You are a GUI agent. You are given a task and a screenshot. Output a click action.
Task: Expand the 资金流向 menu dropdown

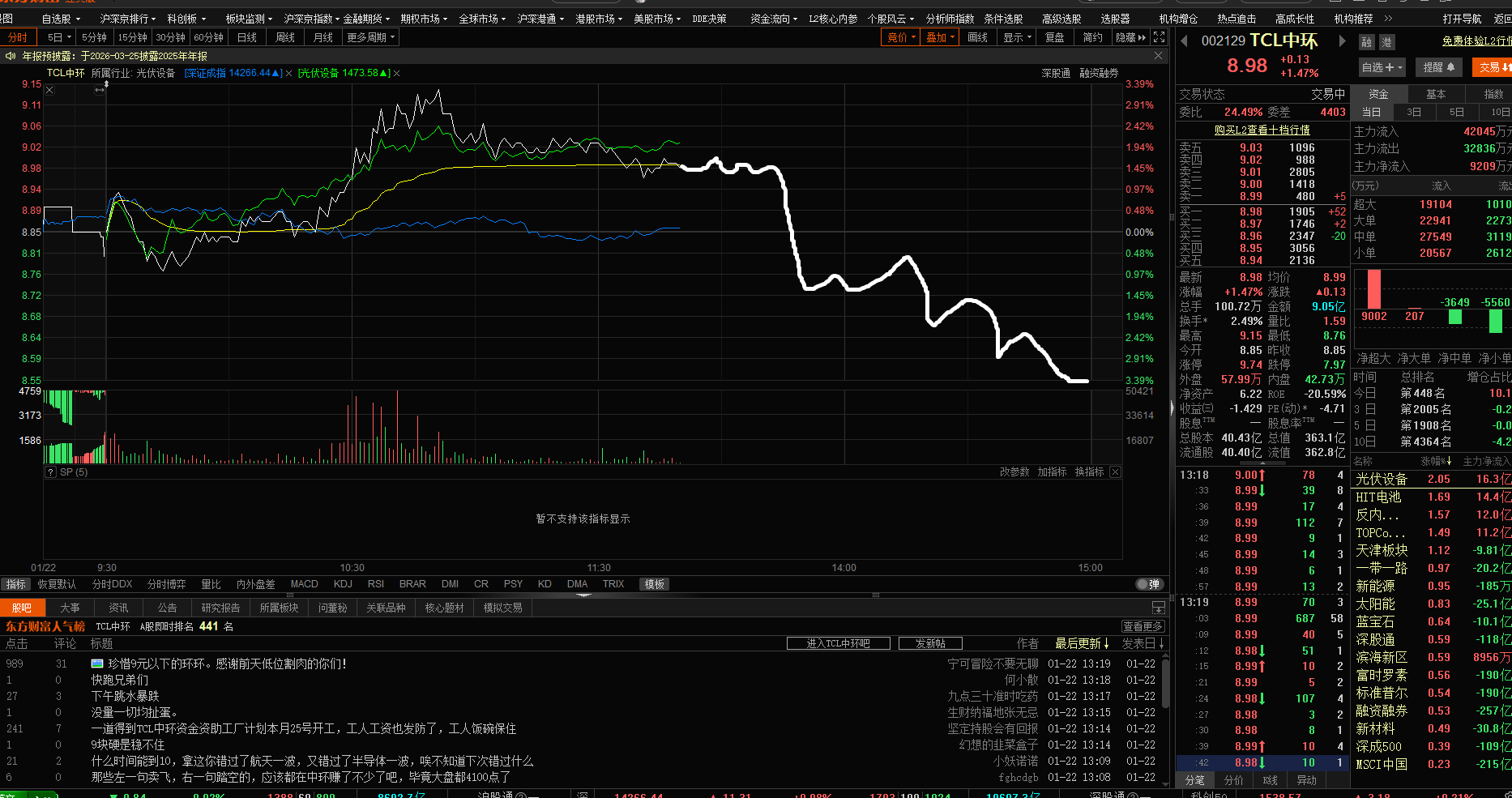774,18
